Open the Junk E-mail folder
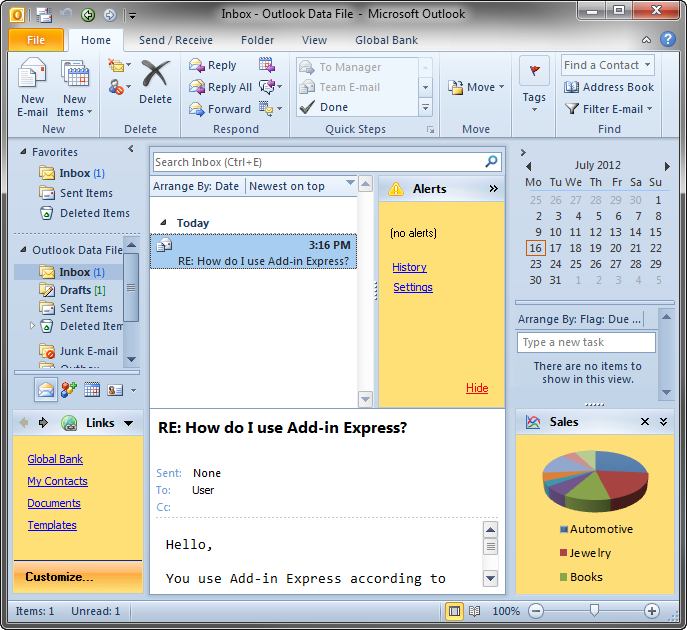This screenshot has width=687, height=630. (x=78, y=351)
